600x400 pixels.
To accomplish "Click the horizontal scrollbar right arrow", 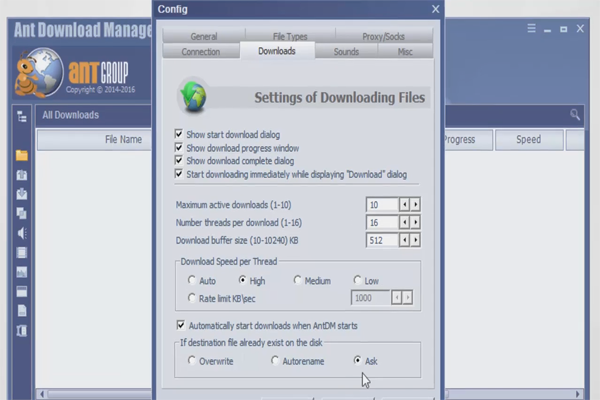I will tap(577, 394).
